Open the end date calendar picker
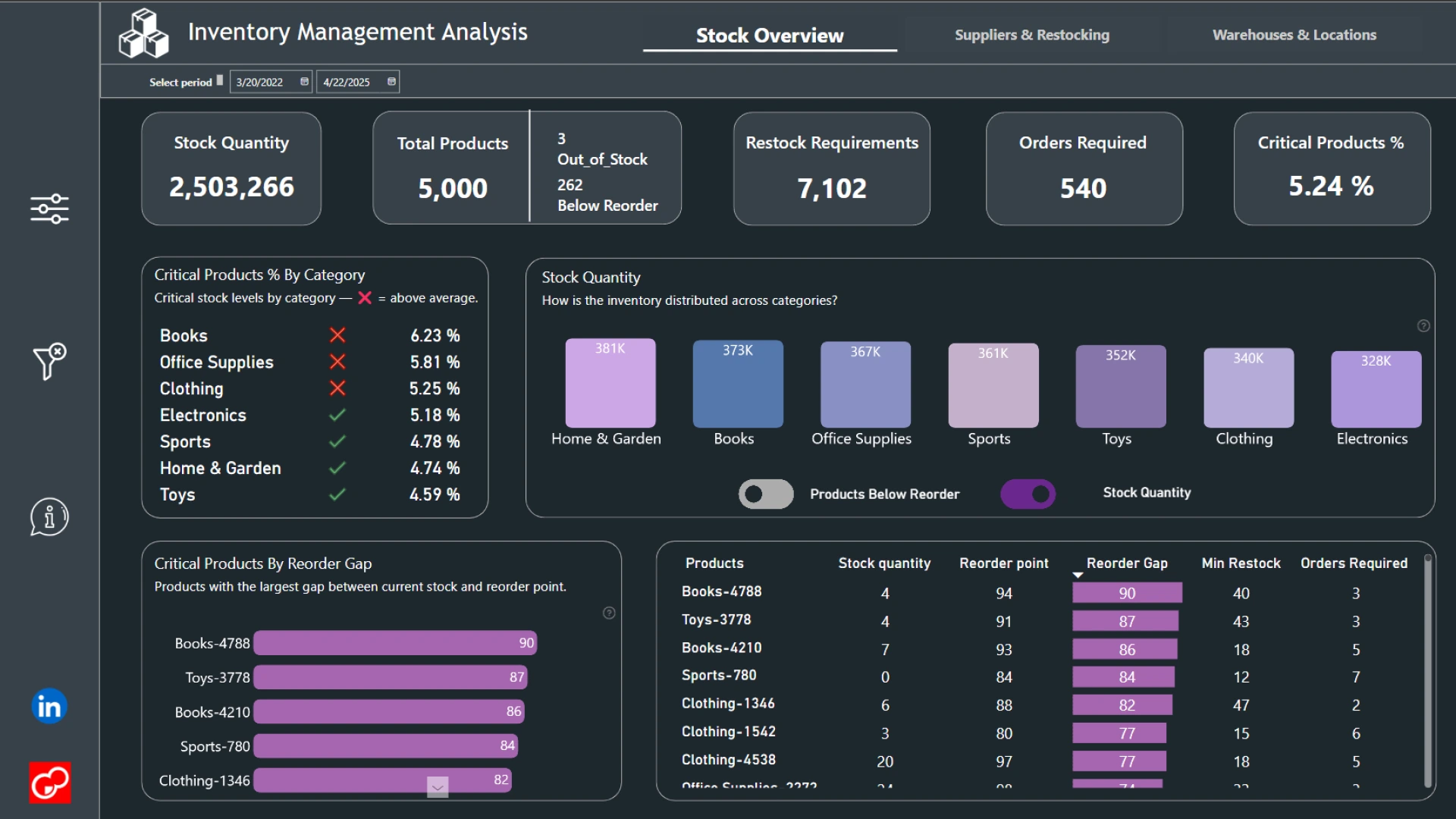 [391, 82]
